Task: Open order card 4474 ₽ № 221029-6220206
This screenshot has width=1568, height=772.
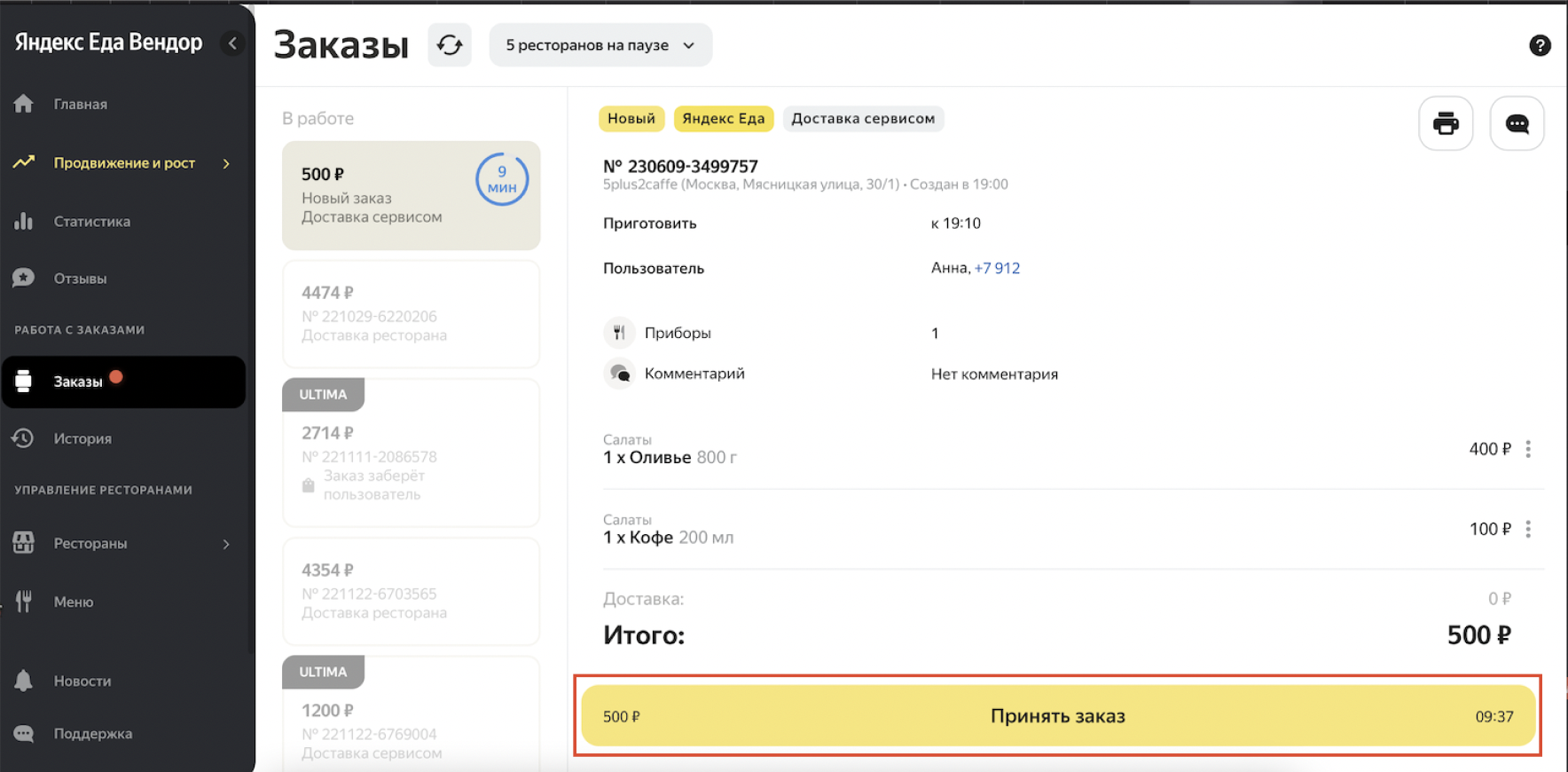Action: pos(411,314)
